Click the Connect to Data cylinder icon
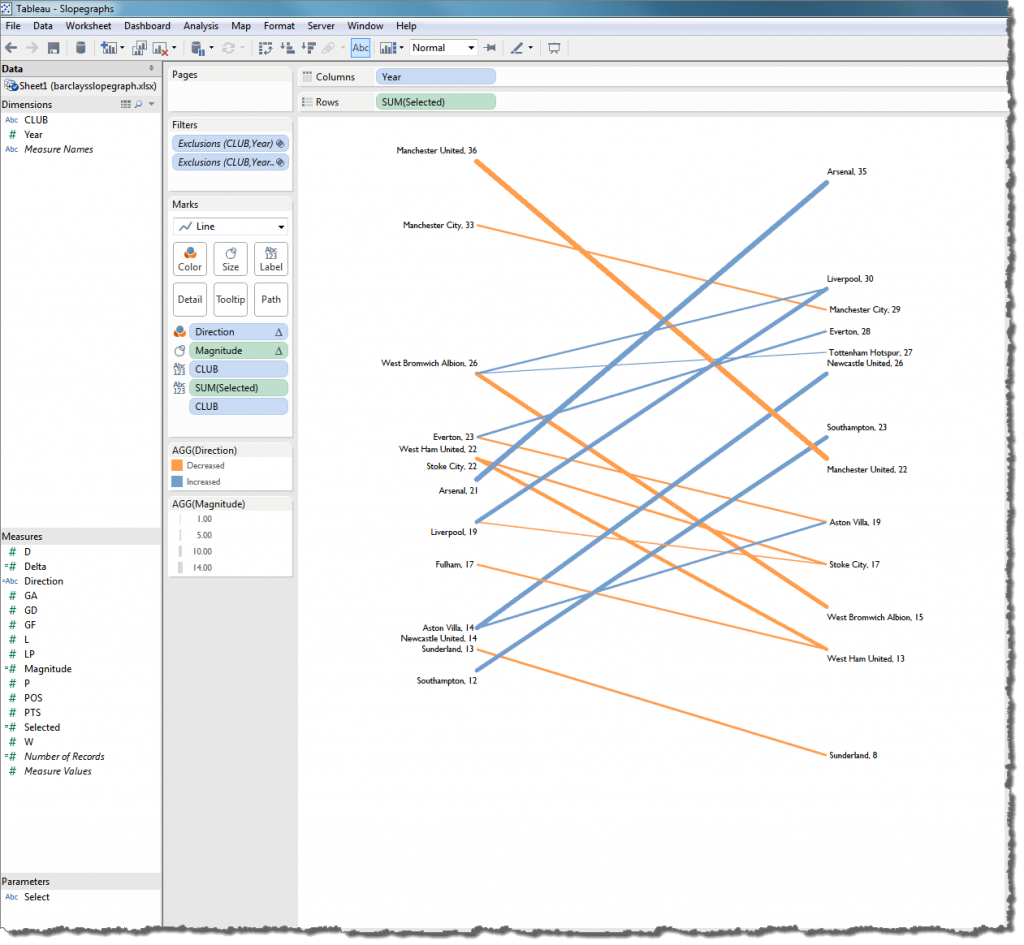The height and width of the screenshot is (945, 1024). [80, 47]
